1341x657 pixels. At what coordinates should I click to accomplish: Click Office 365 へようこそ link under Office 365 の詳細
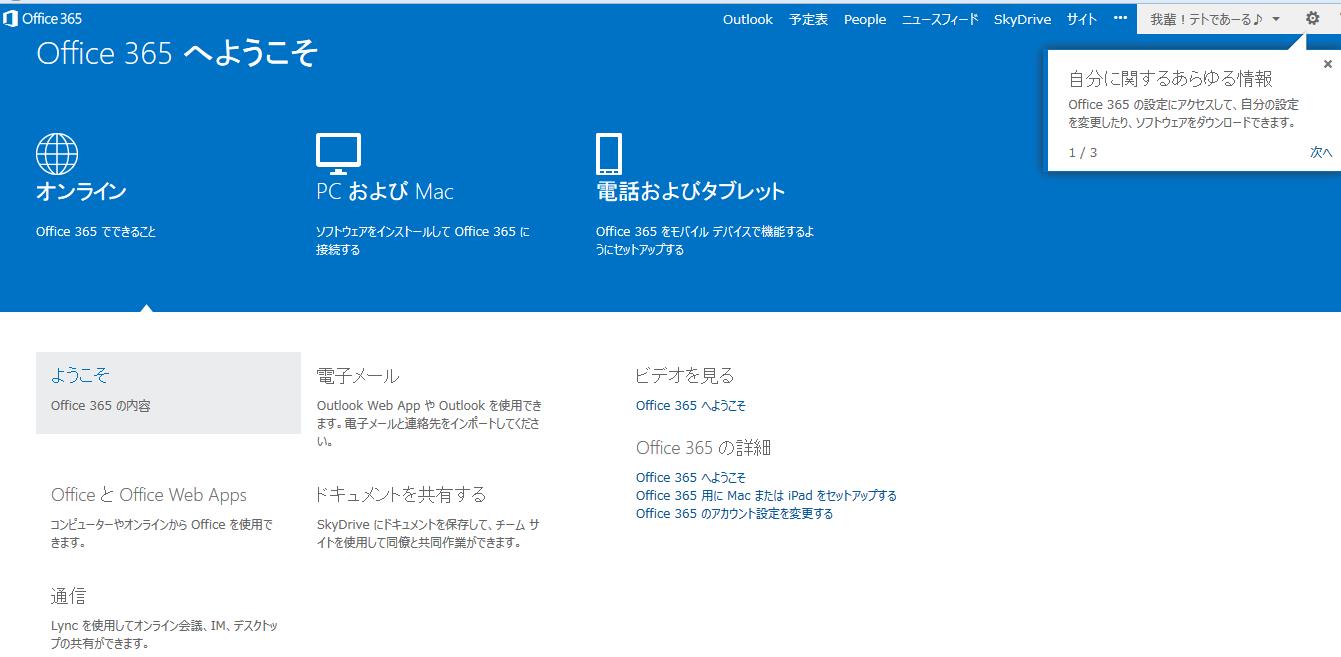pyautogui.click(x=691, y=478)
